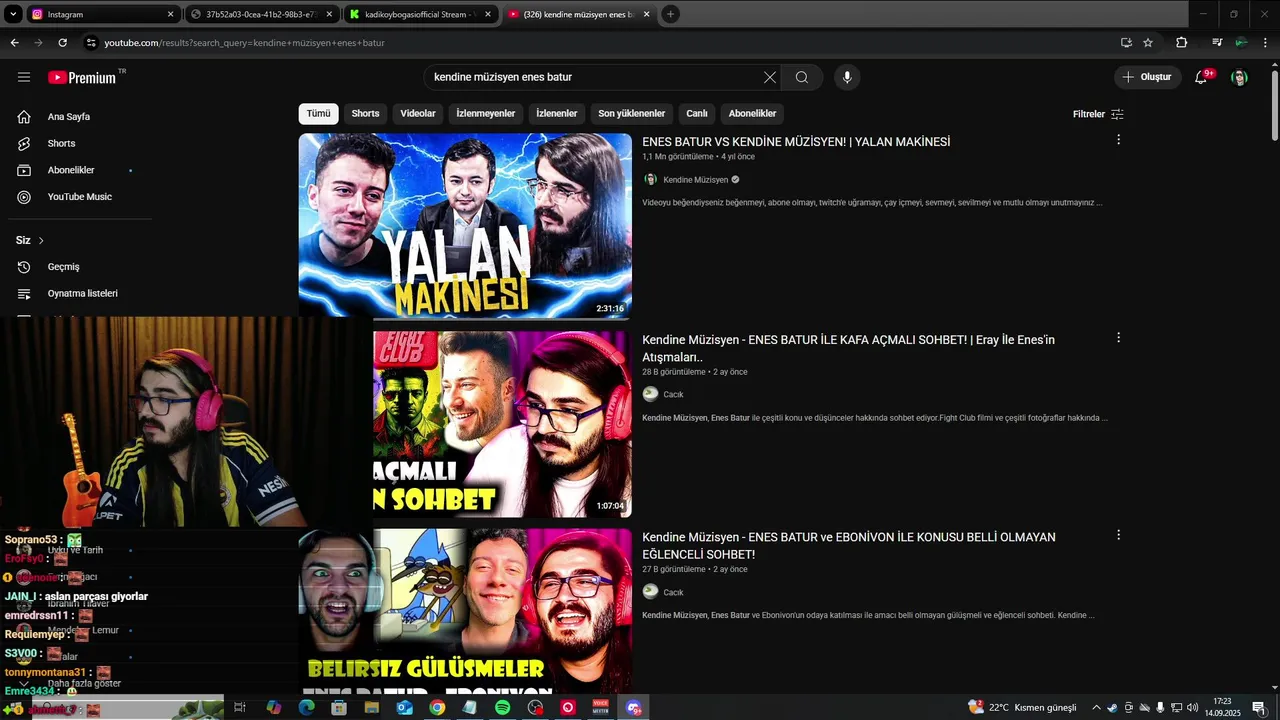Open the YouTube hamburger guide menu
Viewport: 1280px width, 720px height.
tap(24, 77)
